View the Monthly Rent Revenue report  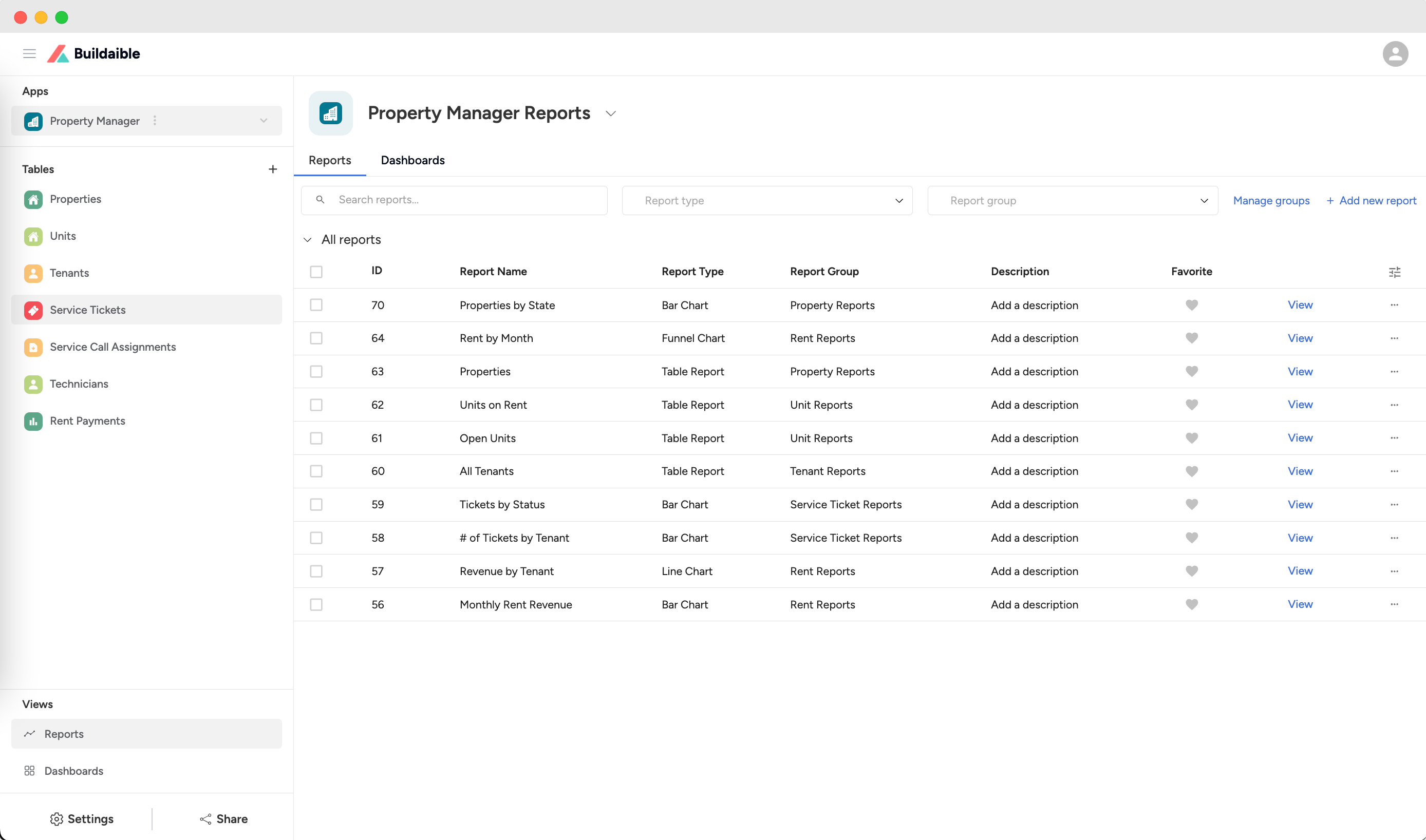tap(1300, 604)
